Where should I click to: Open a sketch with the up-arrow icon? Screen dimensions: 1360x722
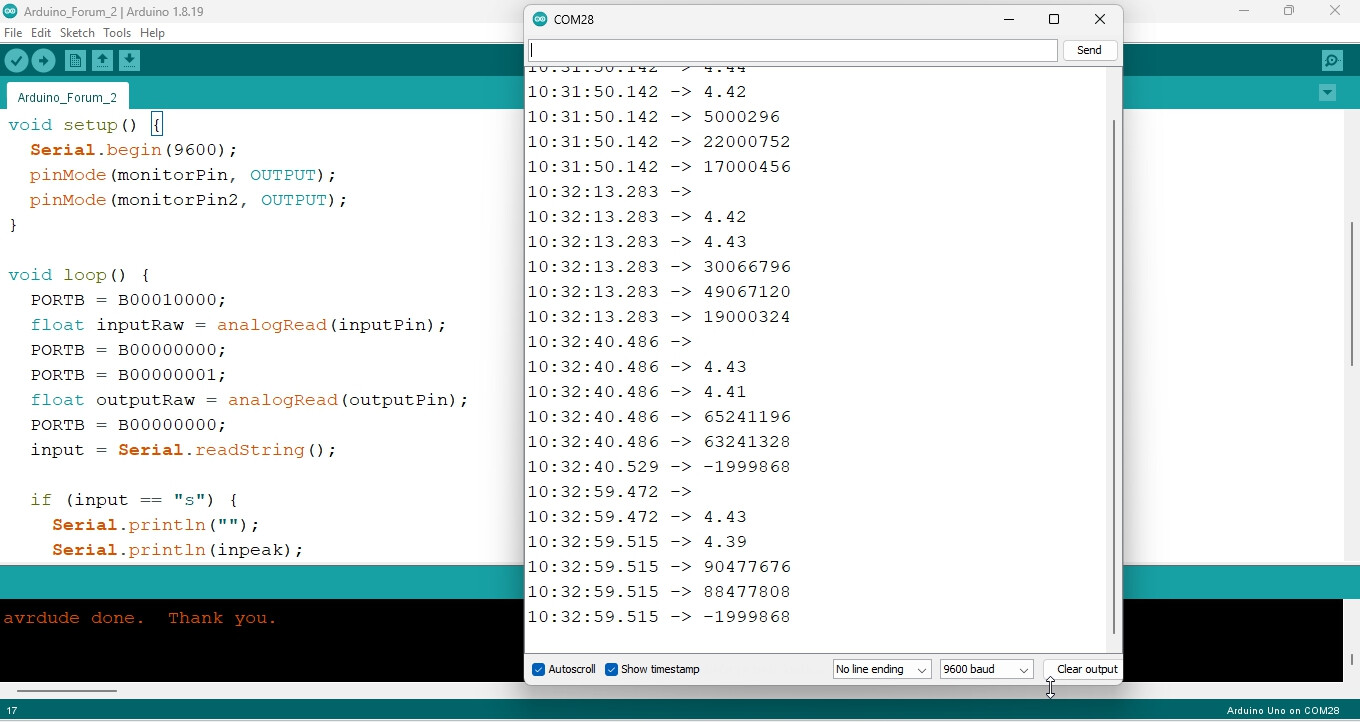[x=103, y=60]
